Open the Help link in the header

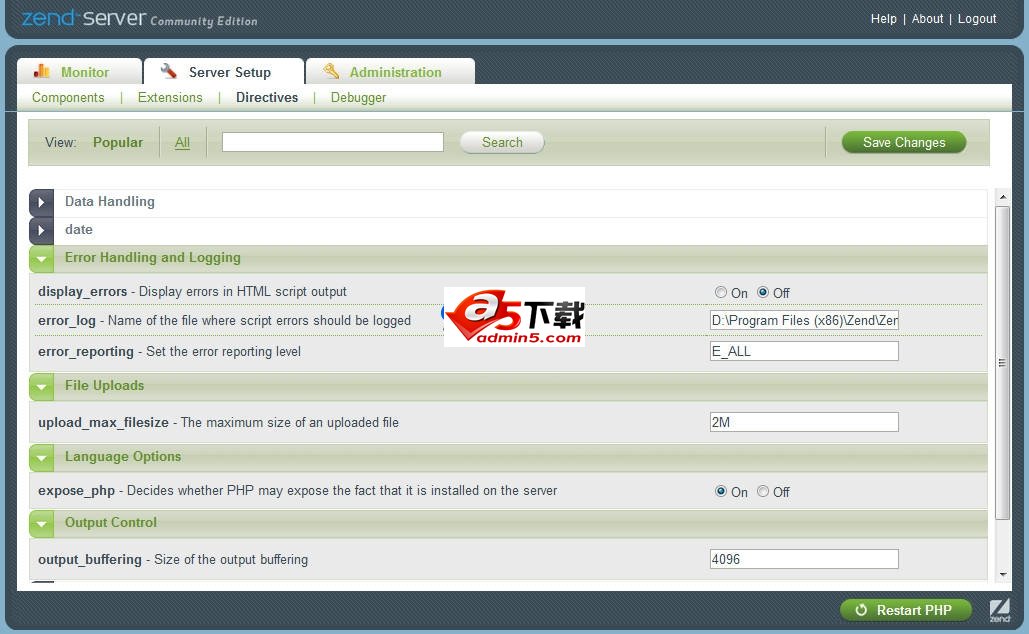883,18
